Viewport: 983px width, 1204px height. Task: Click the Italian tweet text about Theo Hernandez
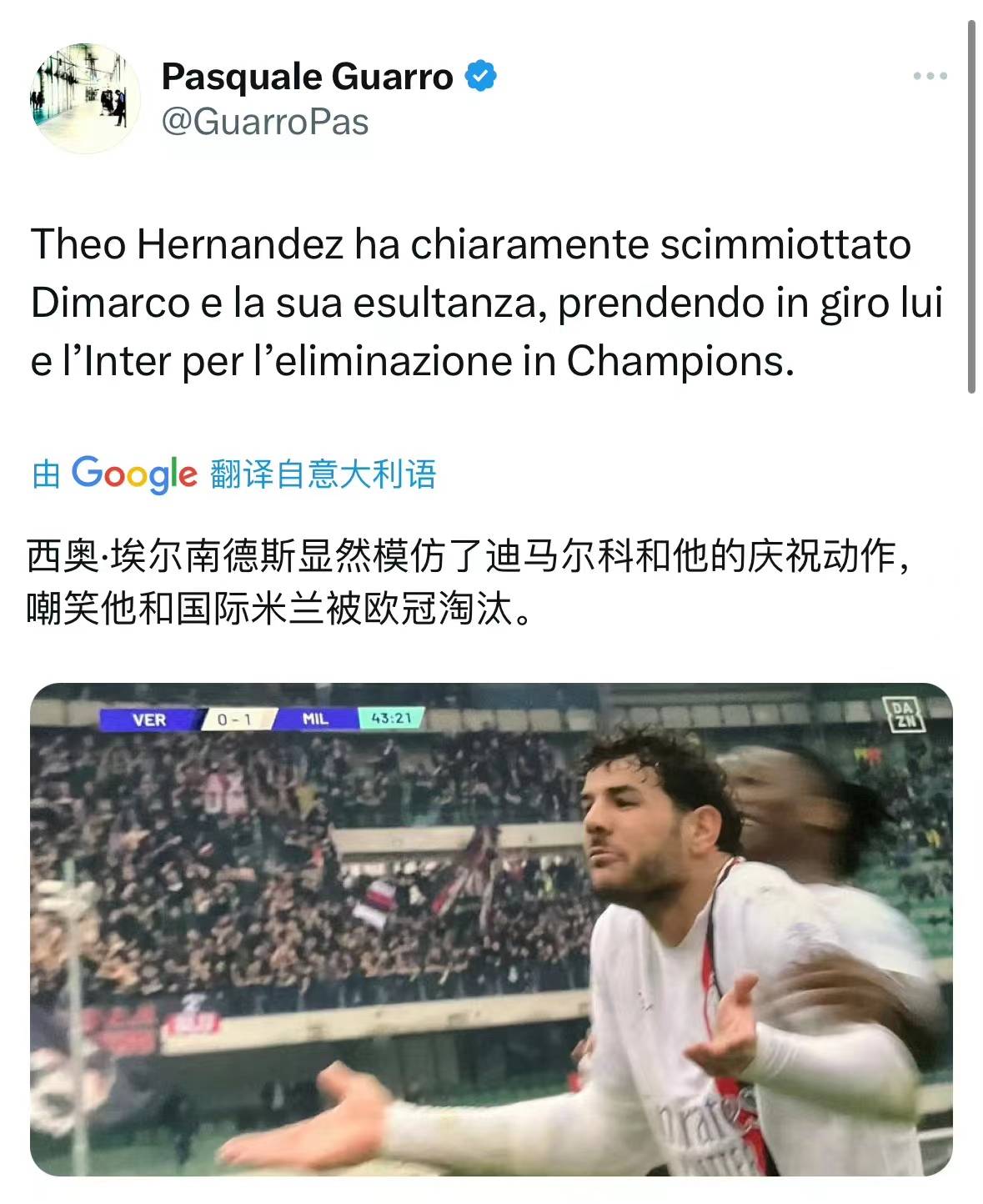coord(487,303)
